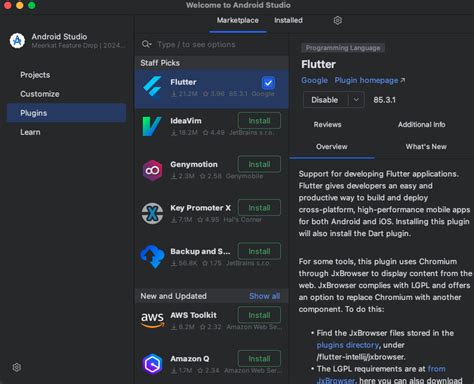Image resolution: width=474 pixels, height=384 pixels.
Task: Uncheck the Flutter plugin enabled checkbox
Action: pos(268,83)
